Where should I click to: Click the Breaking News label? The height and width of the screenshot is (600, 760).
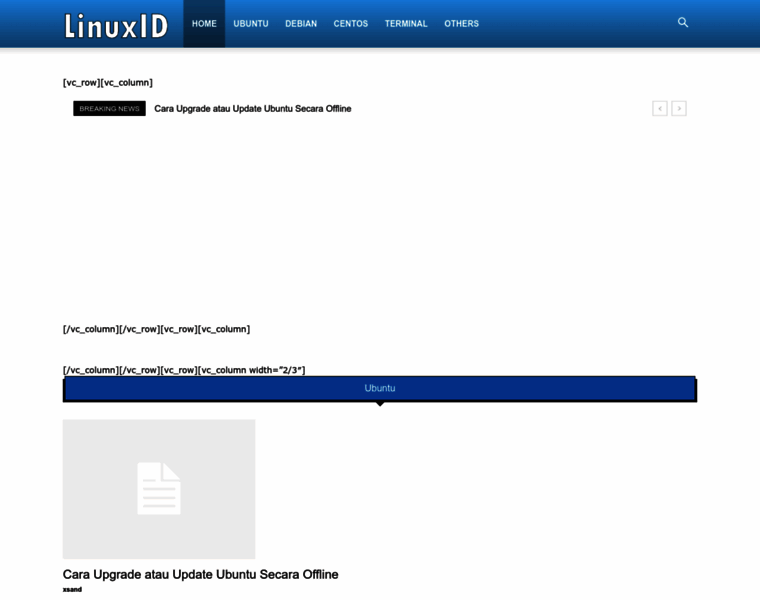[x=110, y=109]
